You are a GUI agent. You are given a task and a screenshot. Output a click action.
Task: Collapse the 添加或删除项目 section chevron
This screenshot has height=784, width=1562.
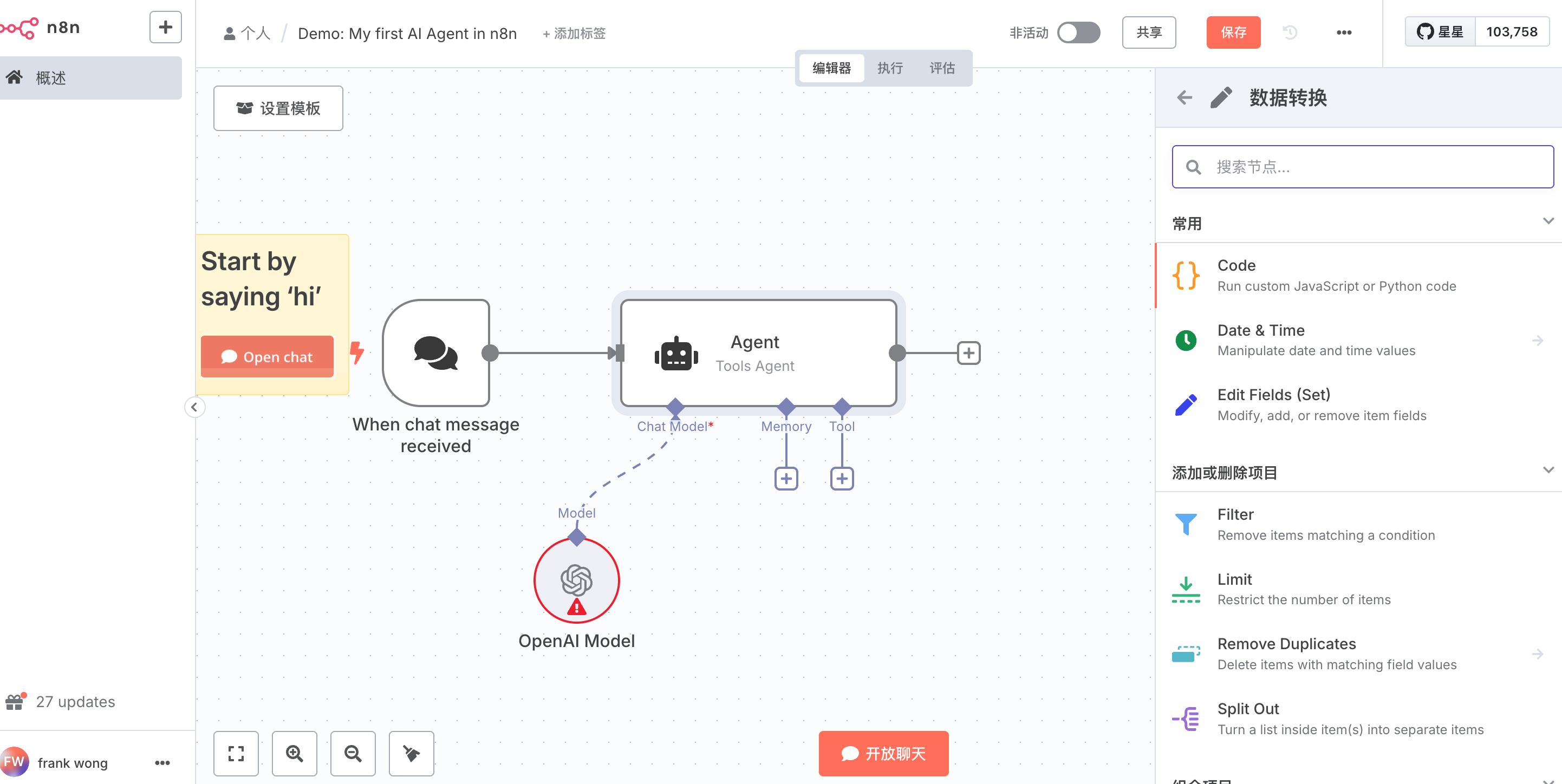(x=1548, y=470)
